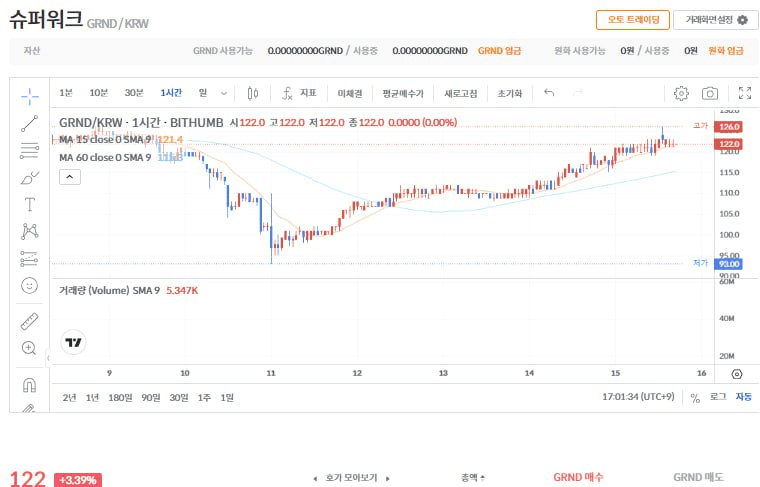
Task: Select the 1시간 interval
Action: point(171,93)
